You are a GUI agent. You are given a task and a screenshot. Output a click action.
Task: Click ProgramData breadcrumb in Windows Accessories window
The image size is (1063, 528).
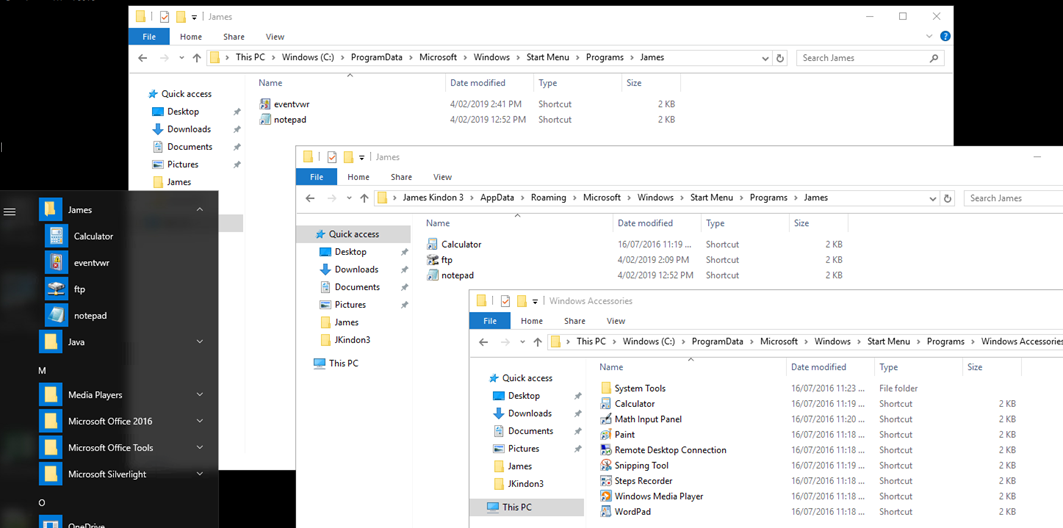click(719, 342)
